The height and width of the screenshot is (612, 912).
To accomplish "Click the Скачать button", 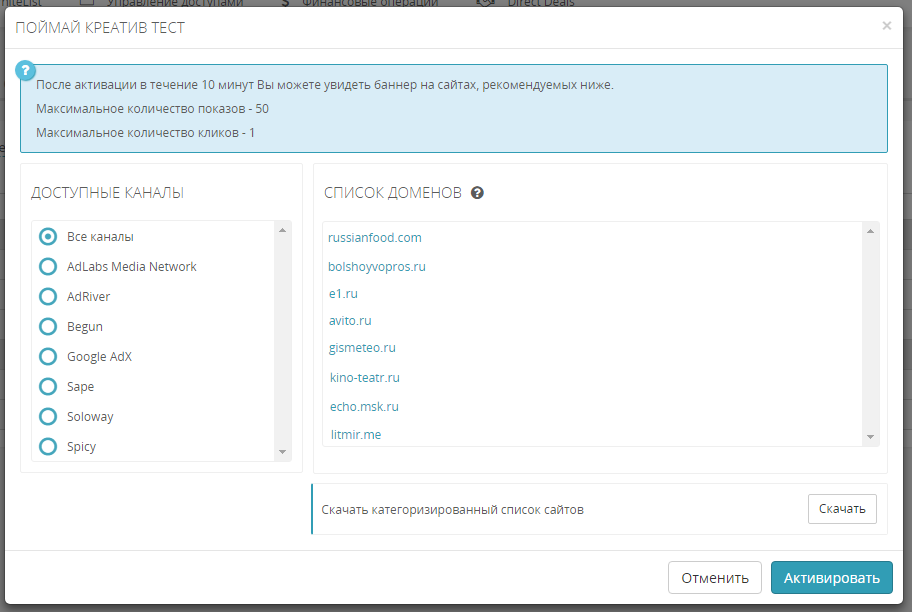I will click(842, 509).
